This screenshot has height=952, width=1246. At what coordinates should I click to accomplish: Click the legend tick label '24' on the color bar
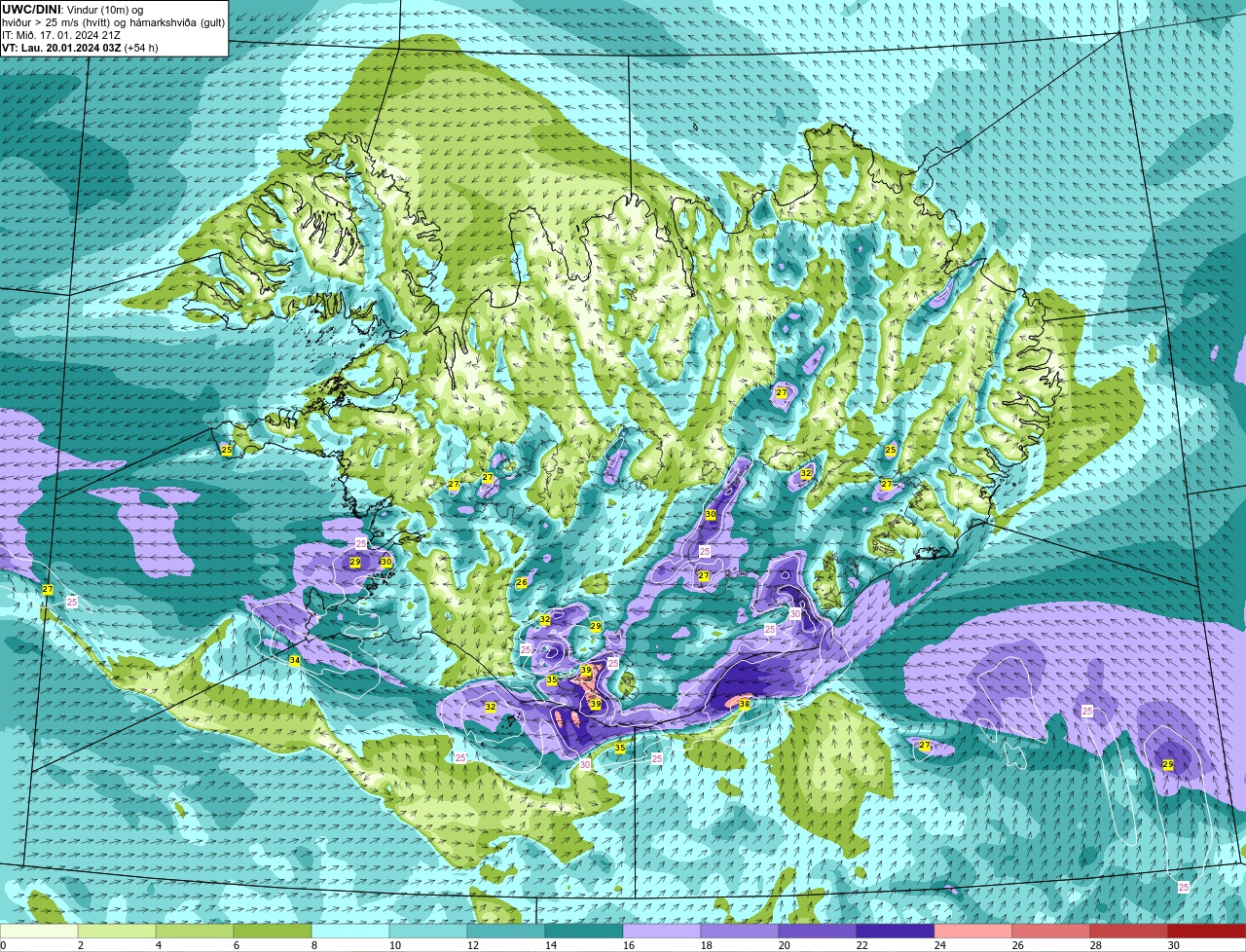940,945
